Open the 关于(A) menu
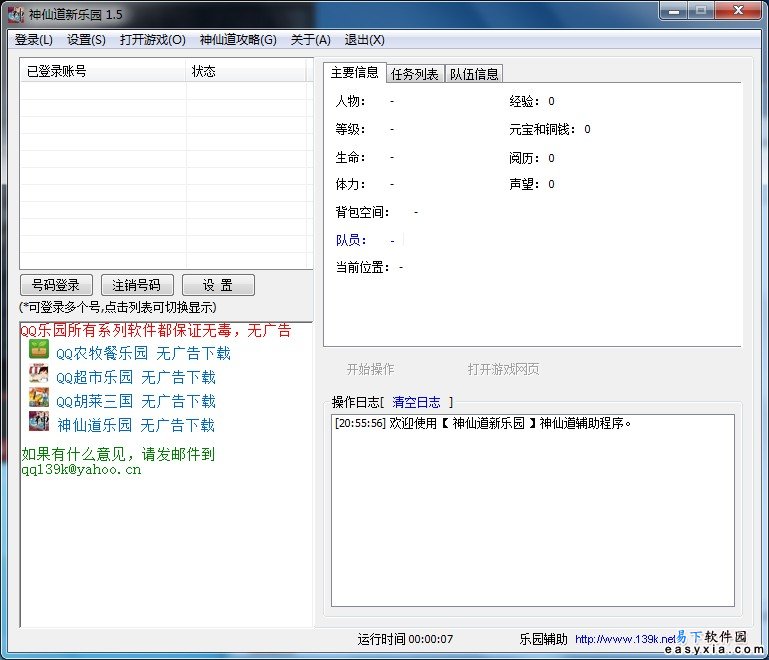The width and height of the screenshot is (769, 660). [x=310, y=40]
